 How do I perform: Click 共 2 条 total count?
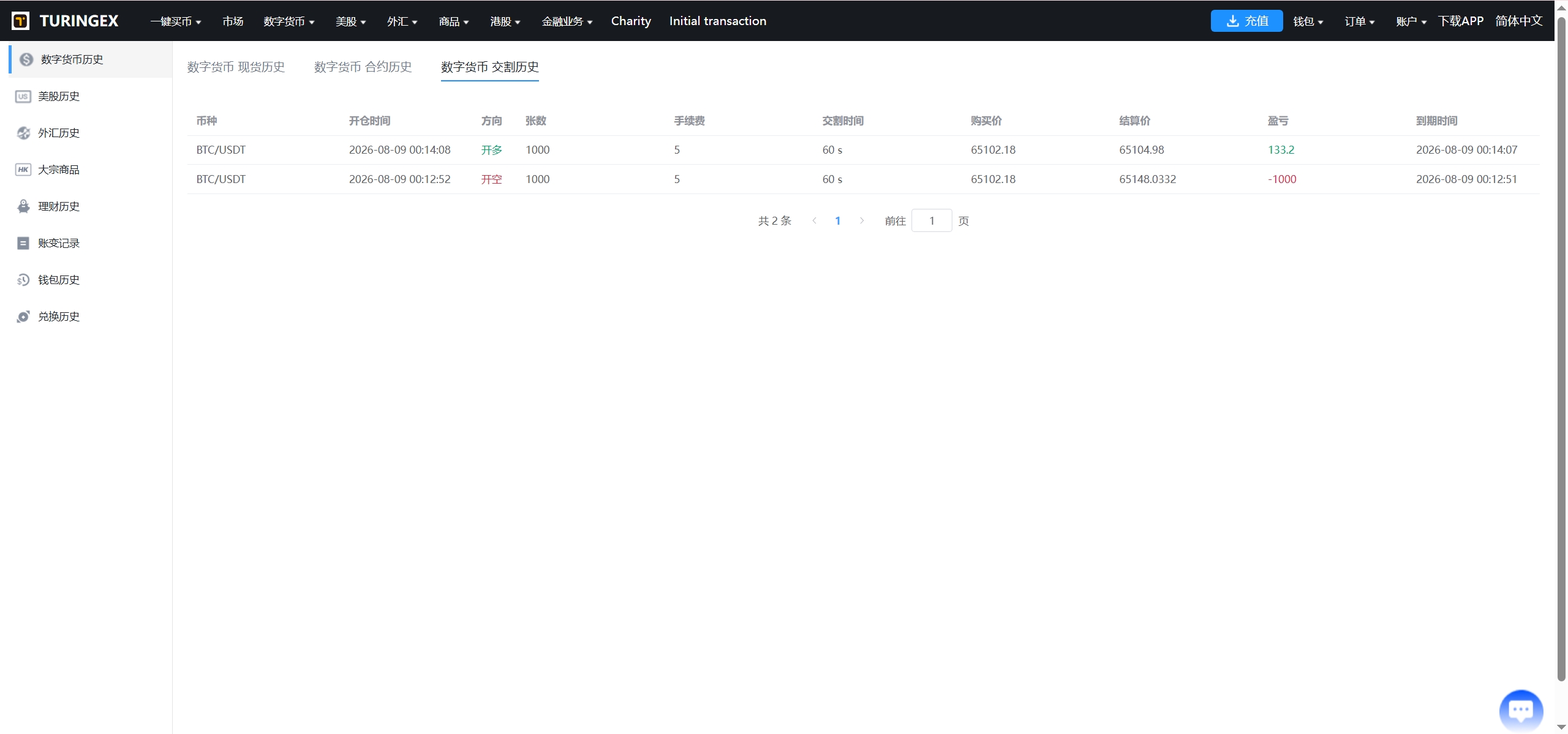775,220
